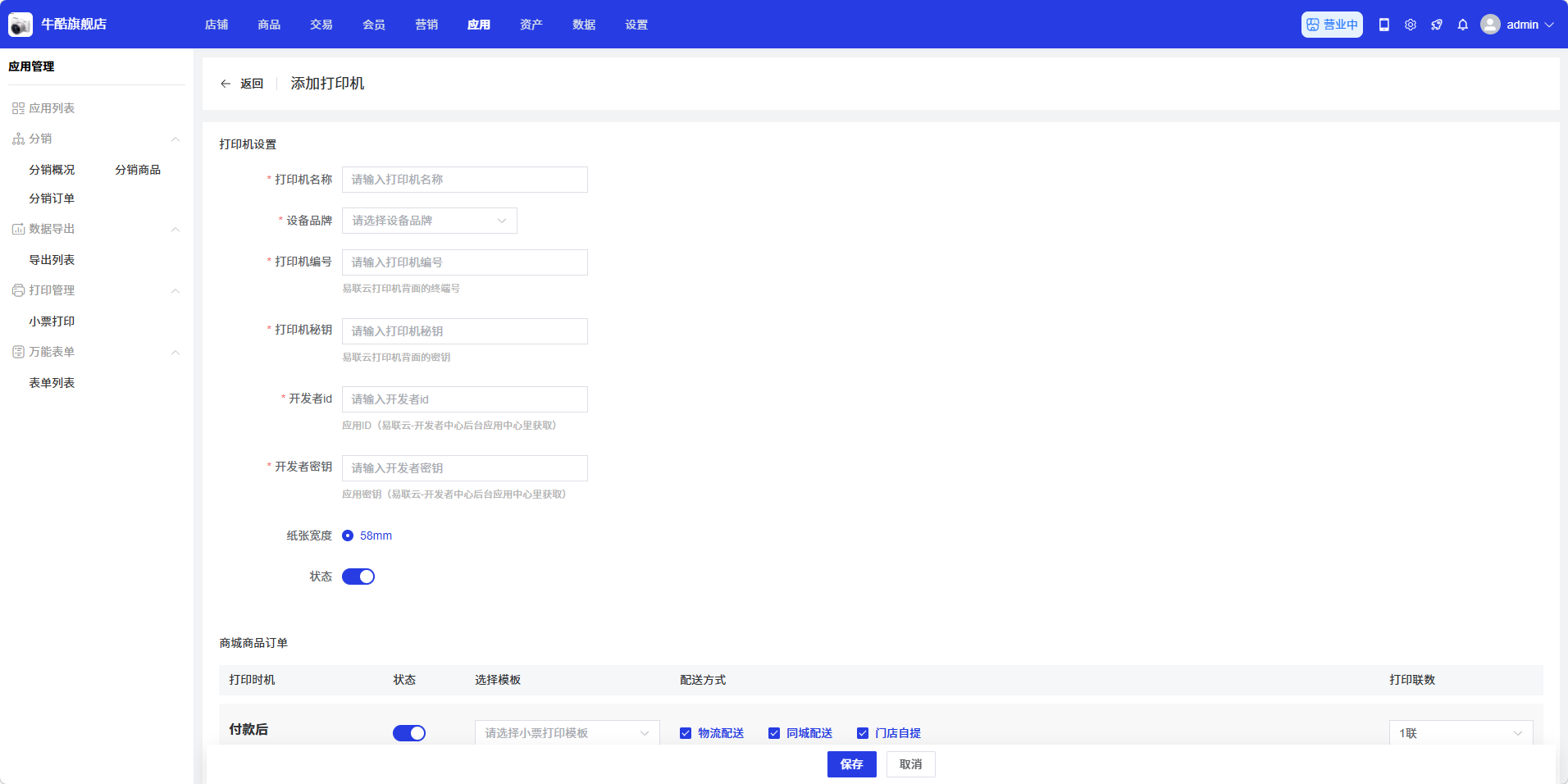Click the back arrow icon beside 返回
This screenshot has width=1568, height=784.
(x=226, y=84)
